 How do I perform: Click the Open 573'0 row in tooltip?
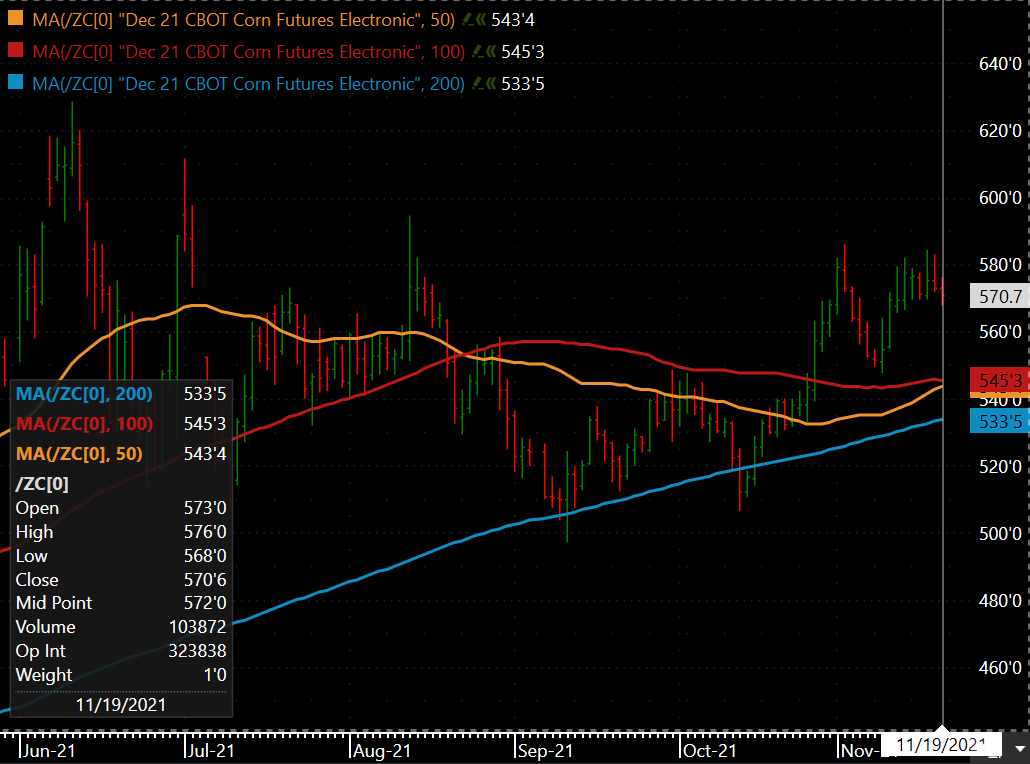(121, 508)
